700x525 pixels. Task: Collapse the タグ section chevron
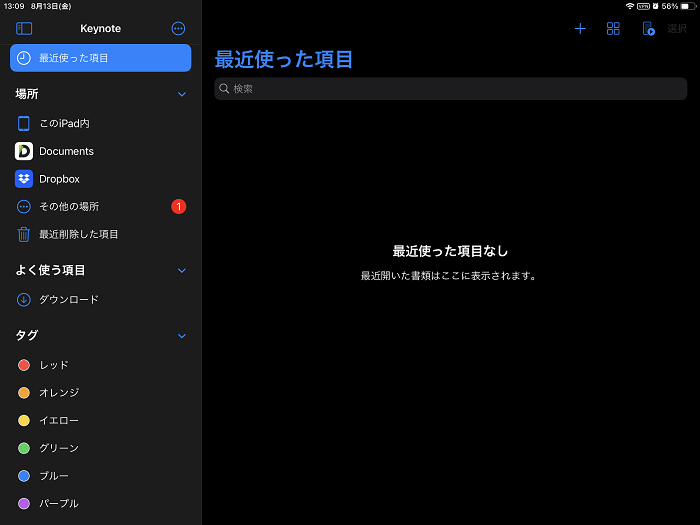182,336
